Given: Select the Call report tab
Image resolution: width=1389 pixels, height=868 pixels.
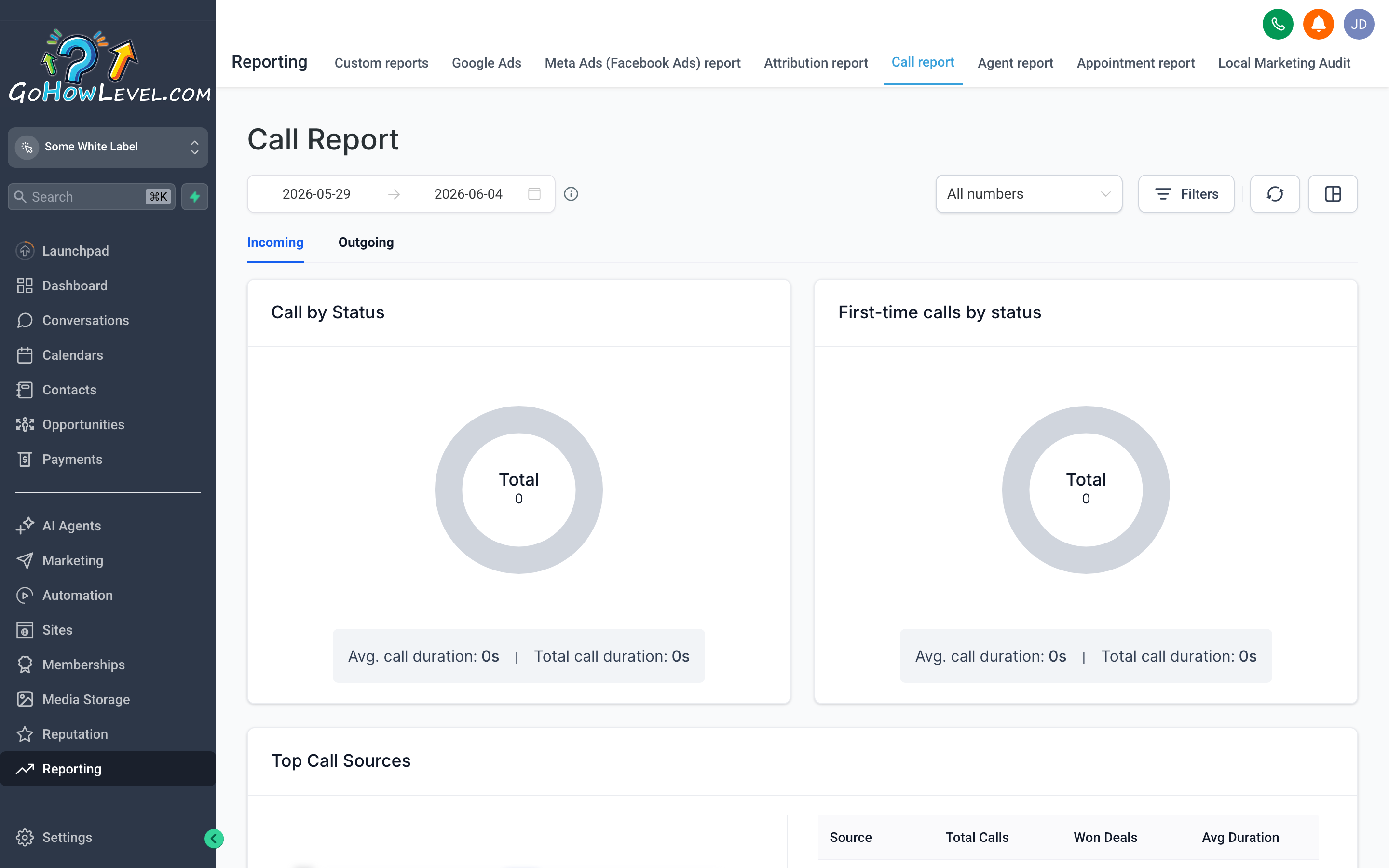Looking at the screenshot, I should pyautogui.click(x=922, y=62).
